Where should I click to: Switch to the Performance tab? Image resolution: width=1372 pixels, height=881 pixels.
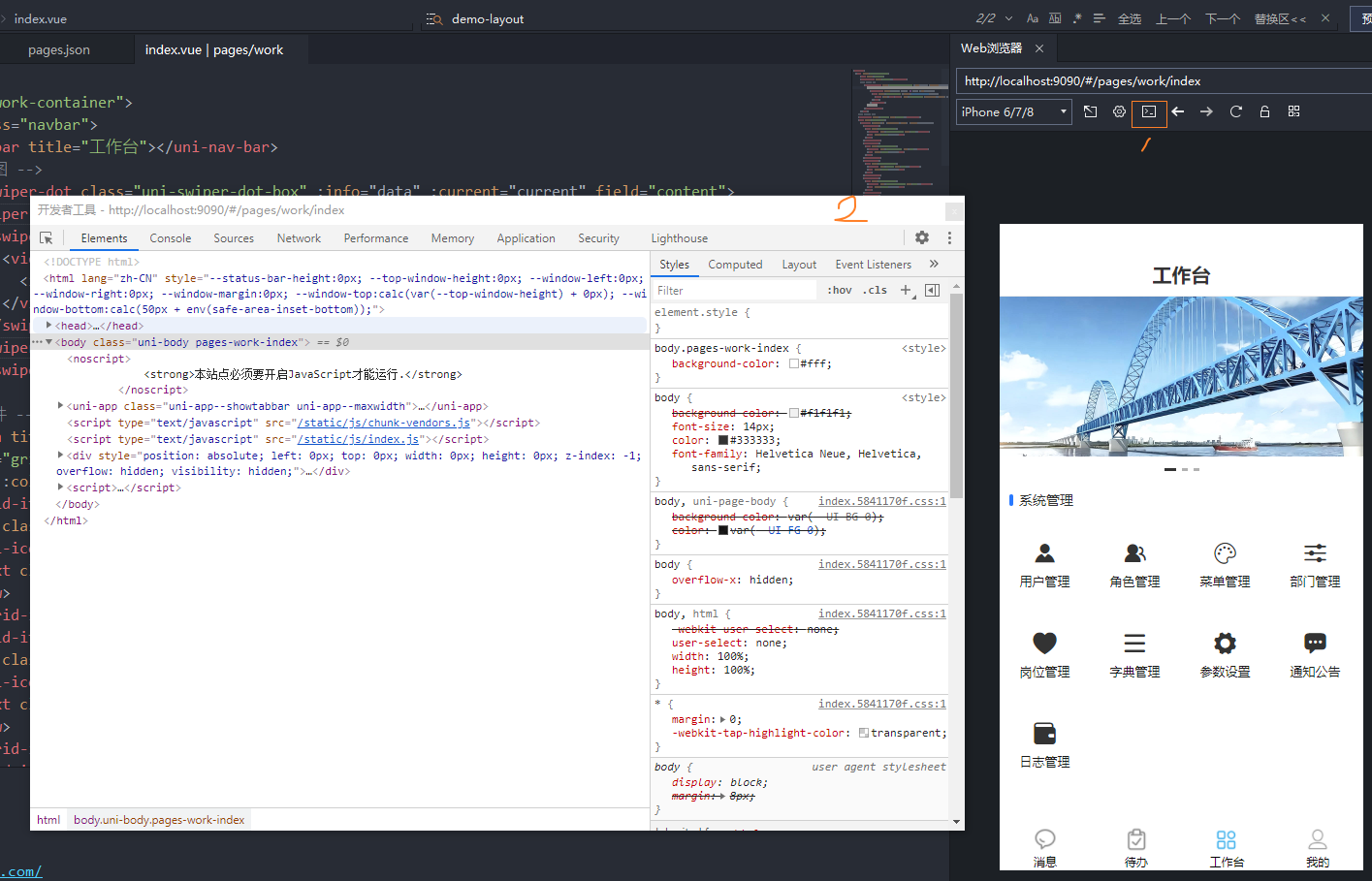click(376, 238)
